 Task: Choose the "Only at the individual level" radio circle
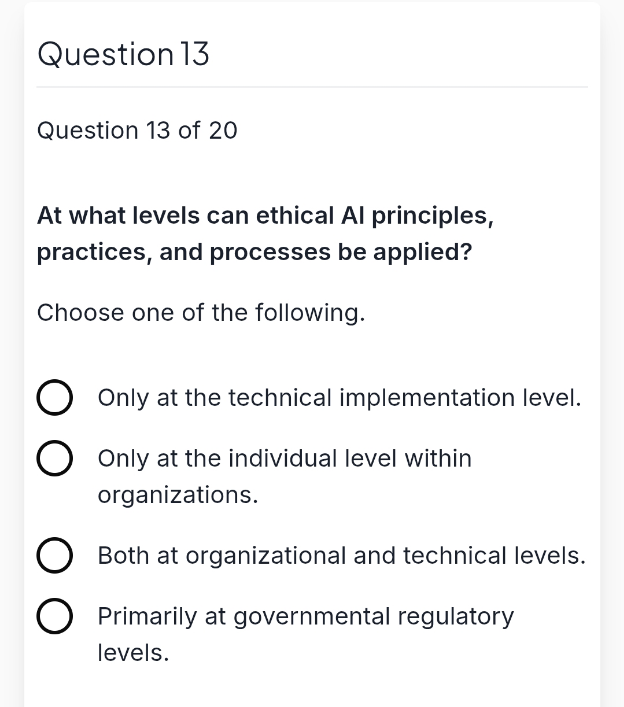coord(55,458)
